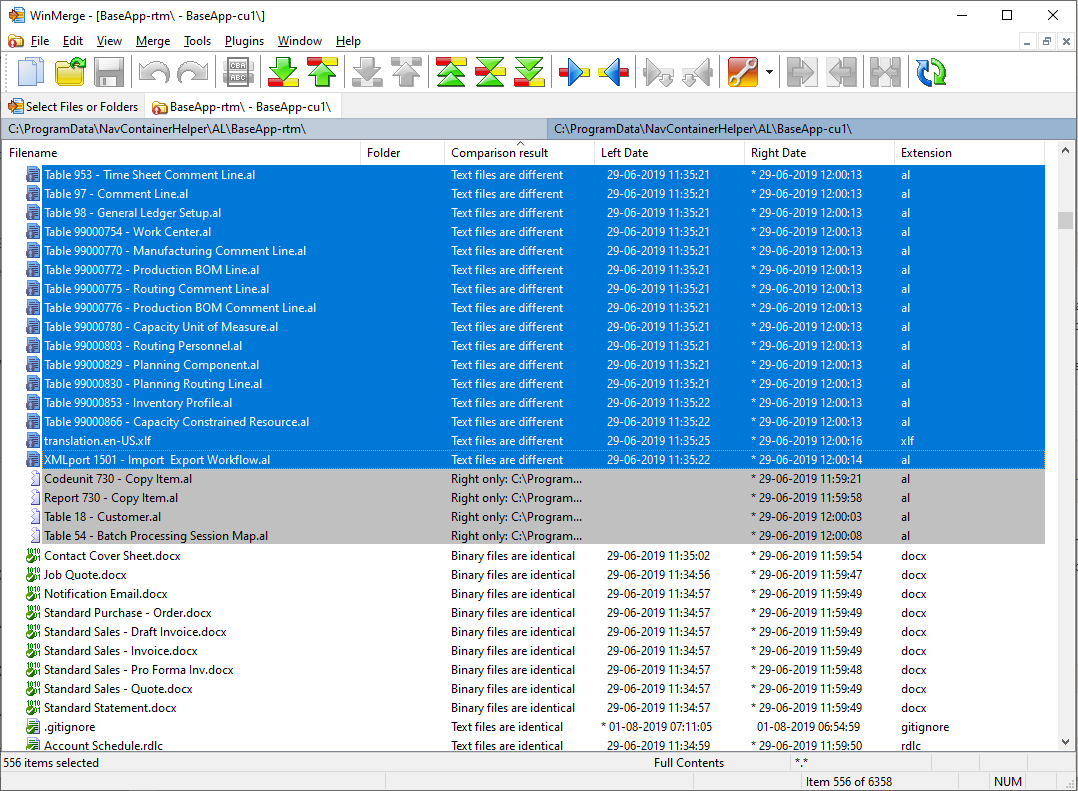Refresh the folder comparison
The width and height of the screenshot is (1078, 791).
(929, 71)
